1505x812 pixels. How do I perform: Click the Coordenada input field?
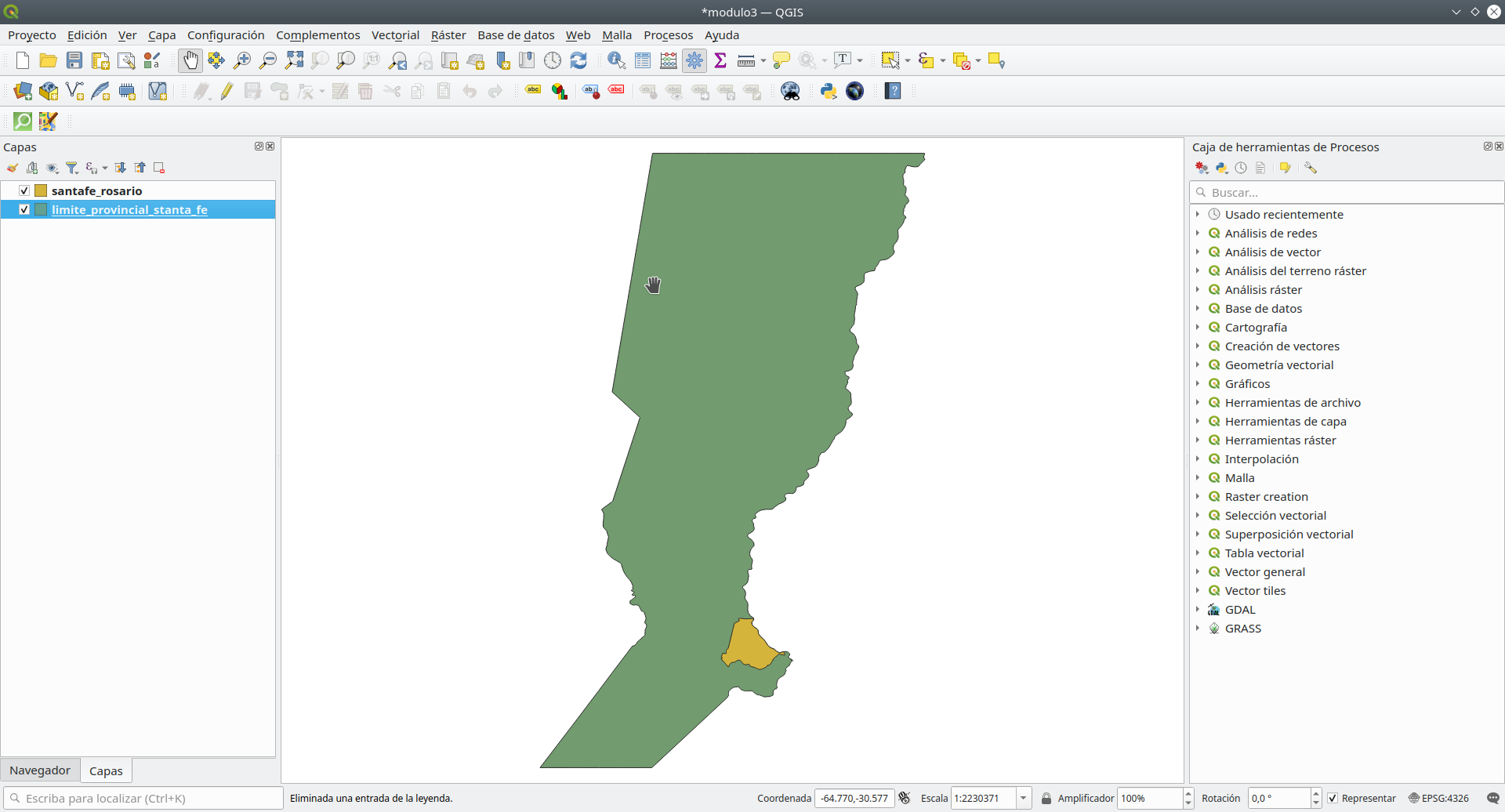[854, 798]
